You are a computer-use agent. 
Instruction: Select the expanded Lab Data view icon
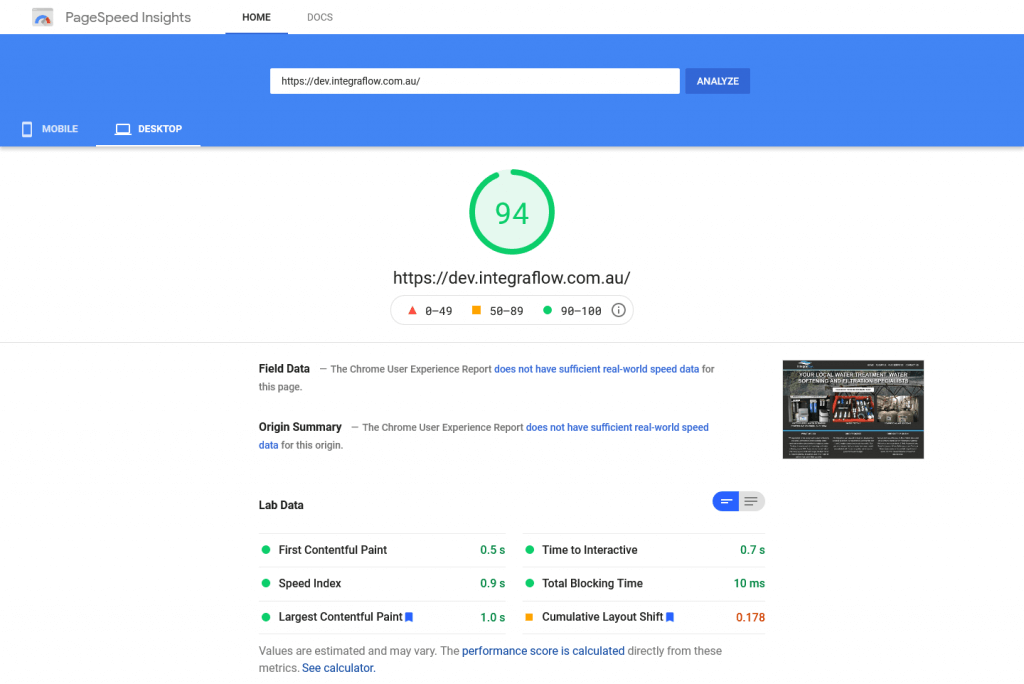click(x=751, y=501)
